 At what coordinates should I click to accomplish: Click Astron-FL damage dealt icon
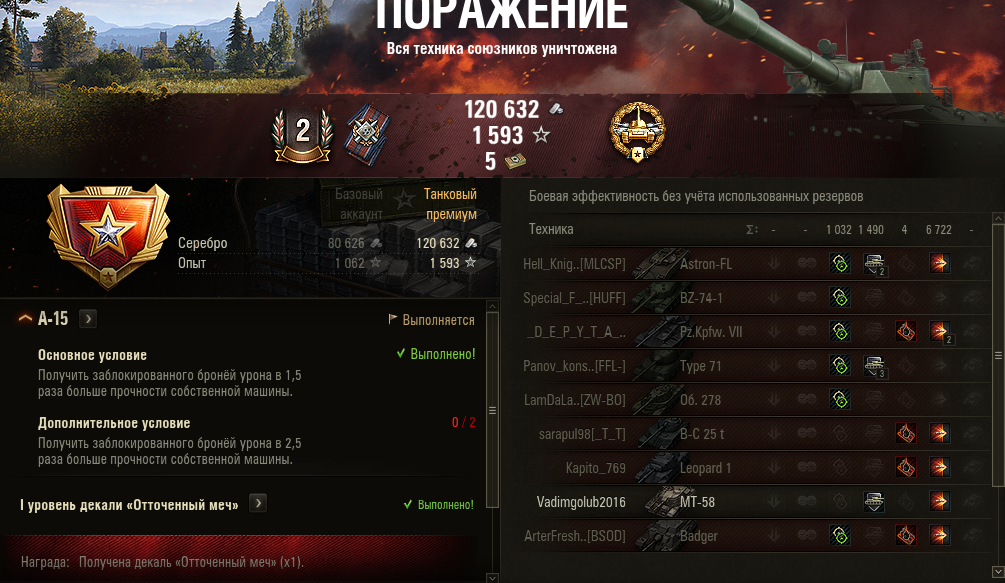[x=940, y=263]
